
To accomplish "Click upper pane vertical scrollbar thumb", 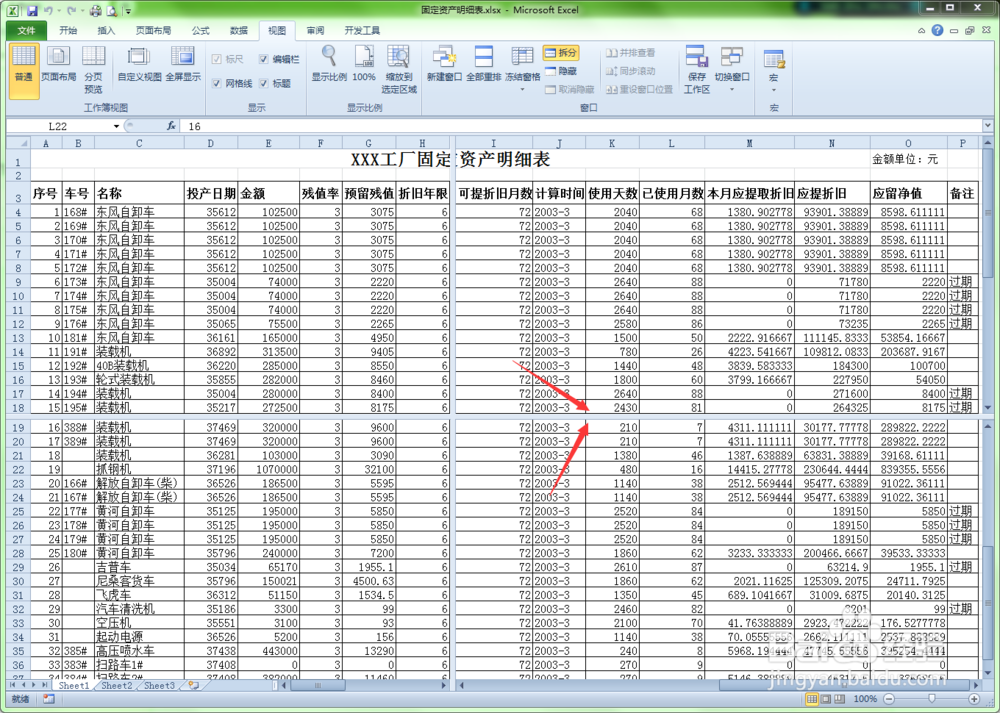I will click(x=987, y=212).
